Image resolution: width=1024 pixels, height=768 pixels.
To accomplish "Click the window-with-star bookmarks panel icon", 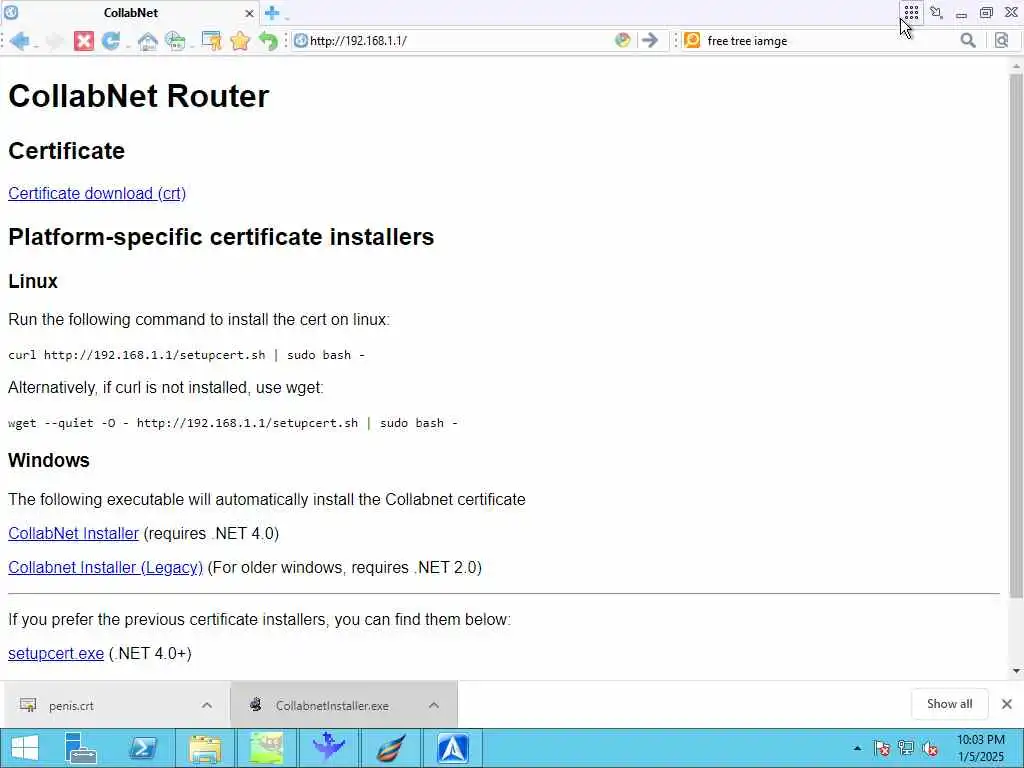I will point(212,40).
